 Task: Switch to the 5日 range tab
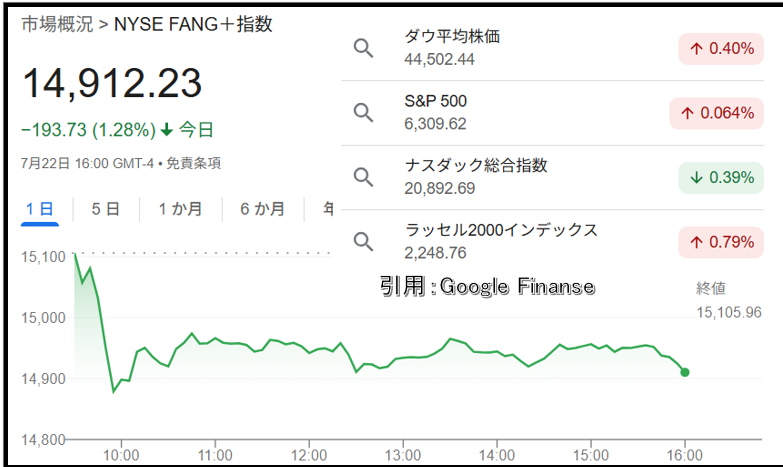[x=105, y=209]
